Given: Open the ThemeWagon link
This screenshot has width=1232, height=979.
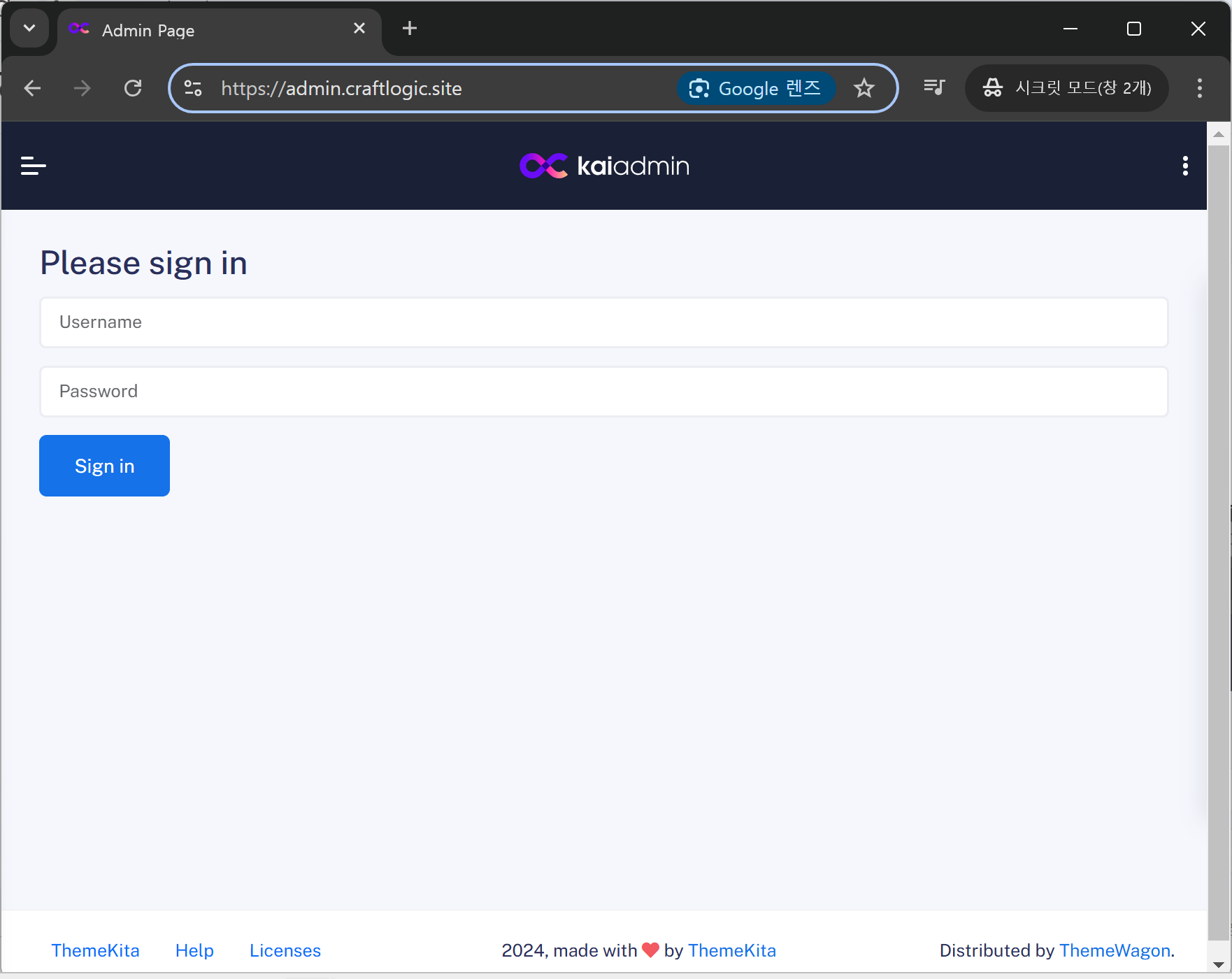Looking at the screenshot, I should (1115, 950).
